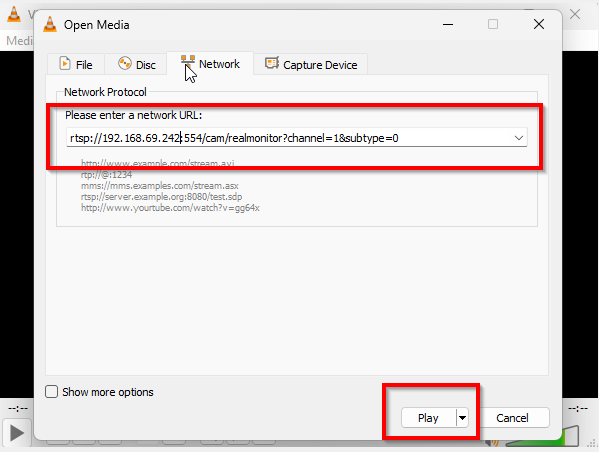Minimize the Open Media dialog
The image size is (599, 452).
448,24
